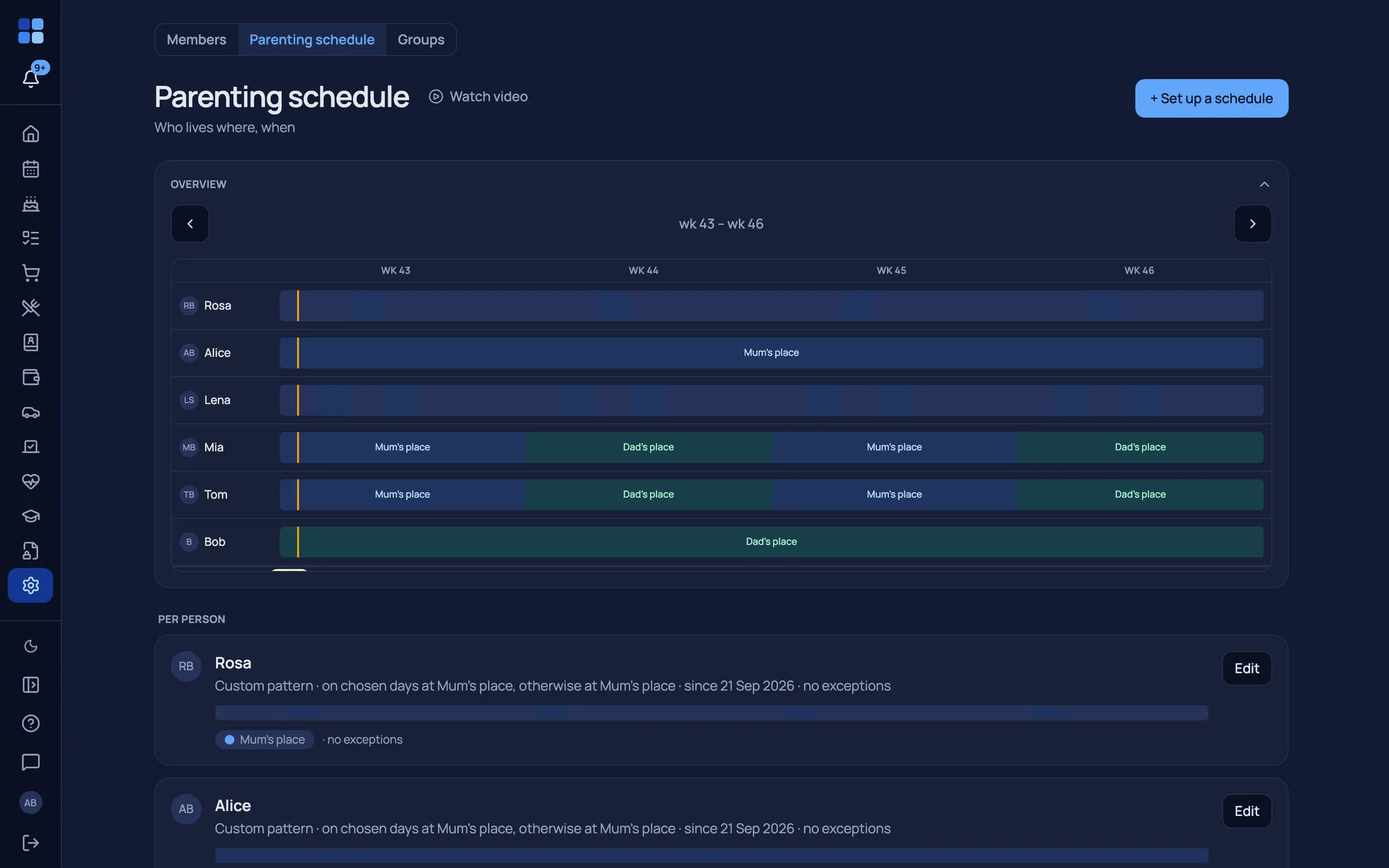
Task: Click the WK 46 column header
Action: pos(1139,270)
